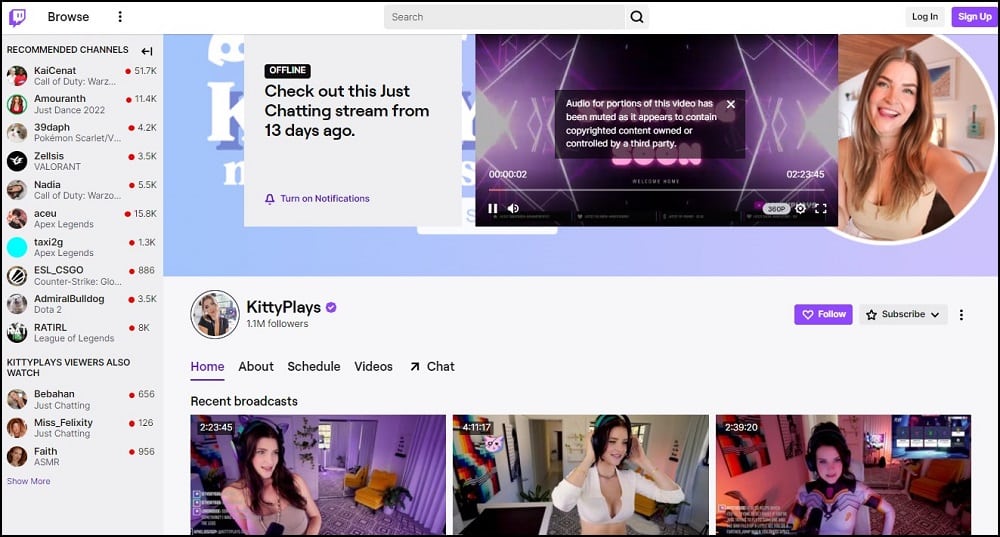Open ESL_CSGO channel avatar
Viewport: 1000px width, 537px height.
[x=17, y=276]
